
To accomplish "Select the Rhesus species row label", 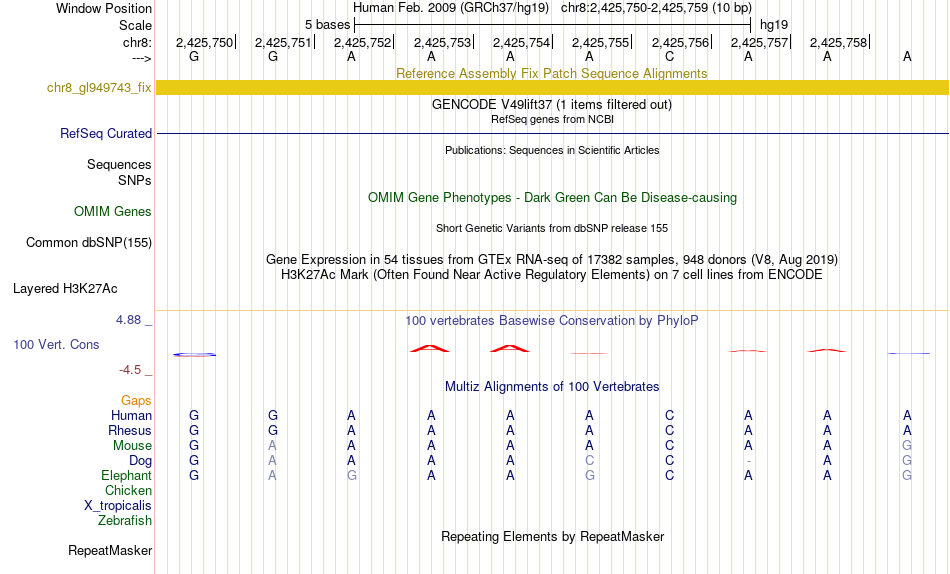I will point(130,430).
